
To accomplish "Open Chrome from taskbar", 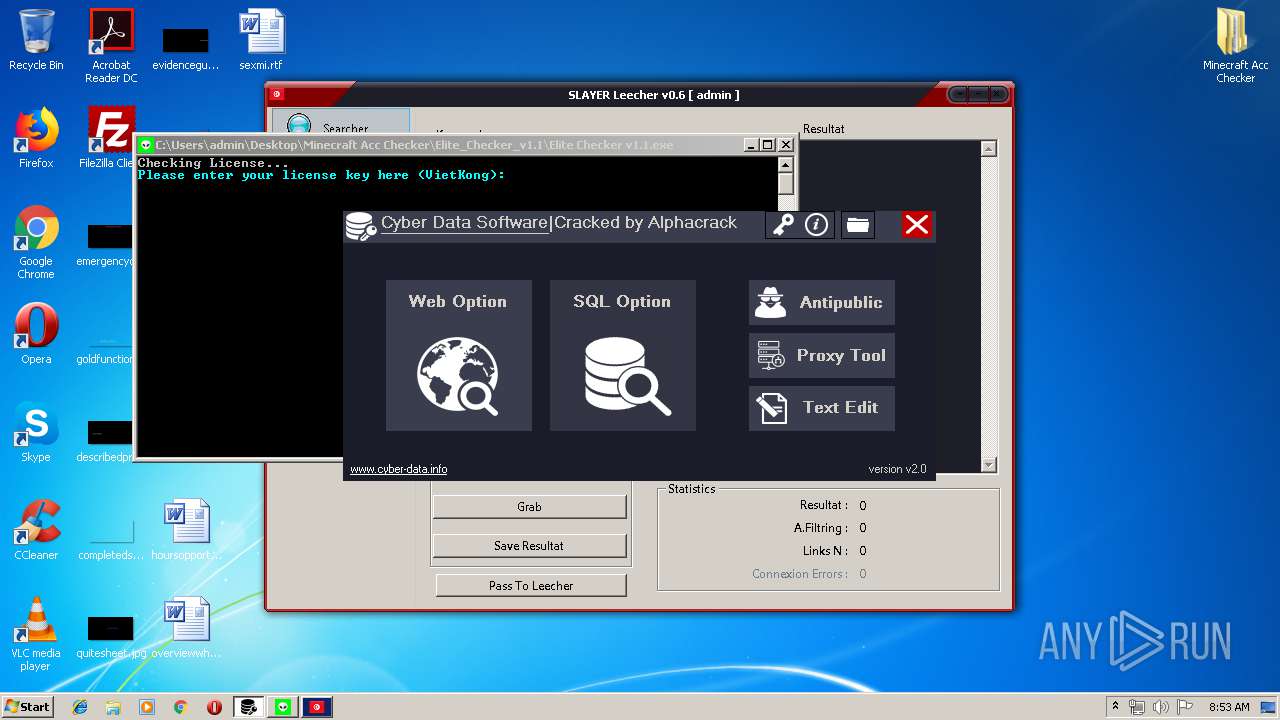I will 181,707.
